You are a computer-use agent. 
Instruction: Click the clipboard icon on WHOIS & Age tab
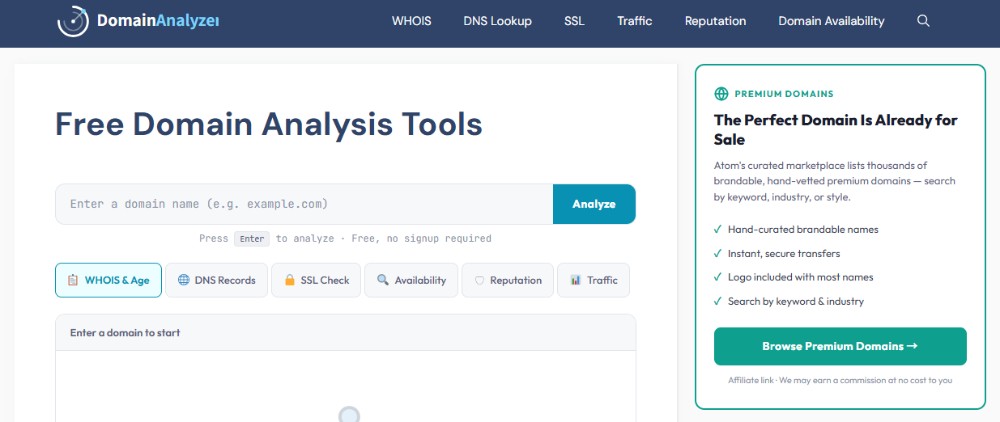[73, 280]
